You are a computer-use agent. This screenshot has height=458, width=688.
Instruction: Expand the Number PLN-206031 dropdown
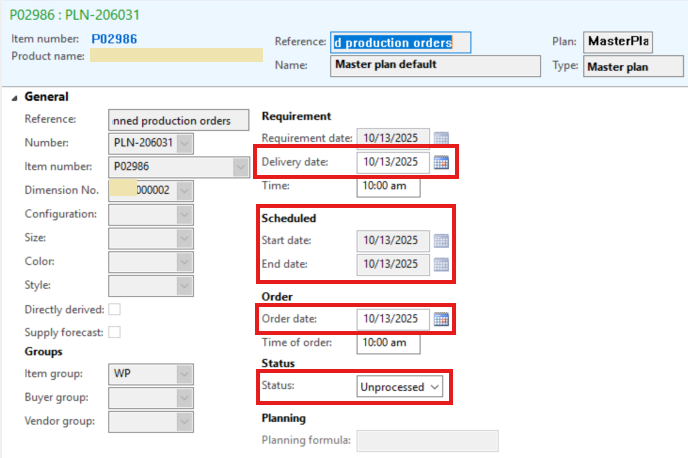tap(184, 143)
